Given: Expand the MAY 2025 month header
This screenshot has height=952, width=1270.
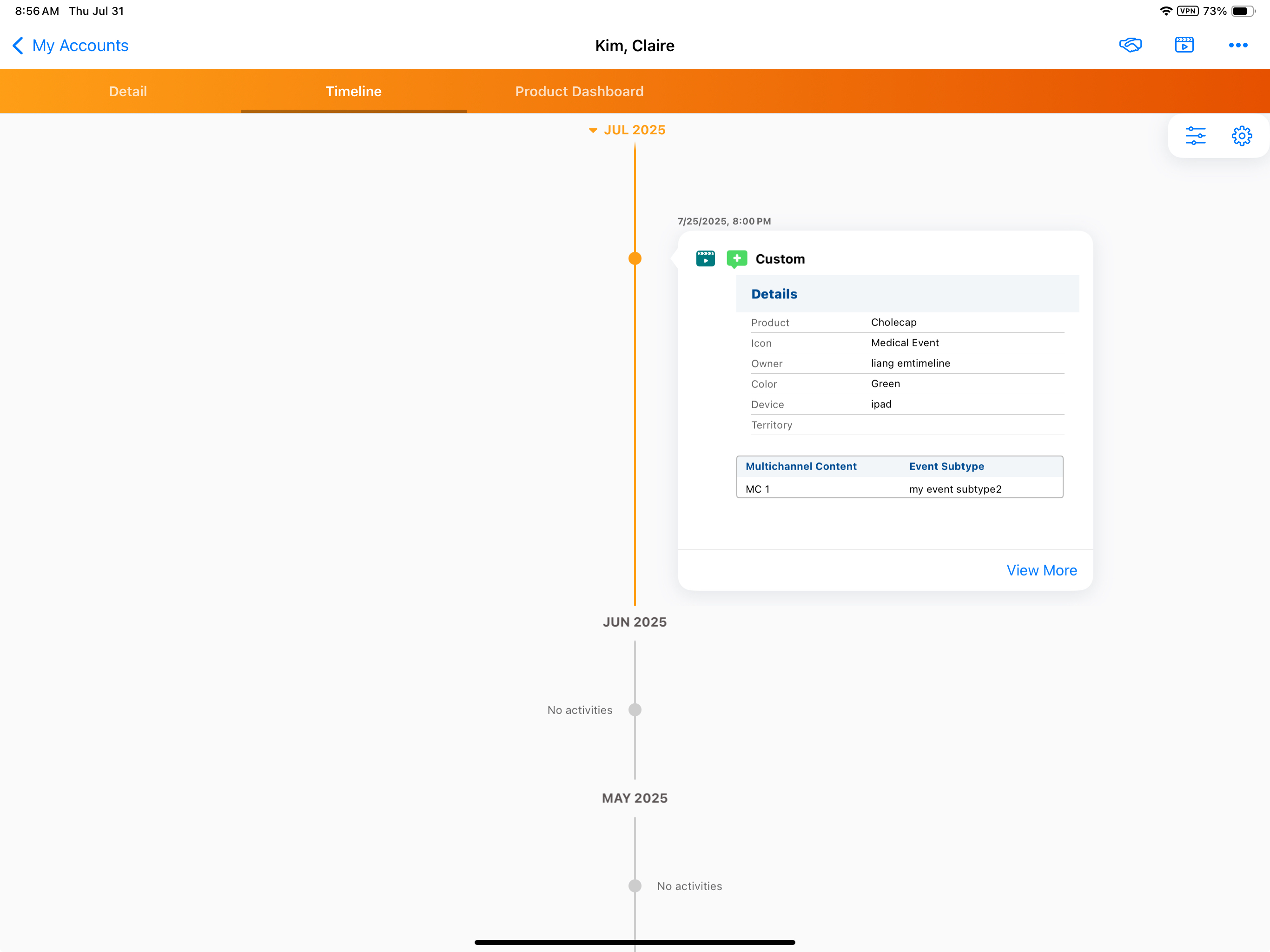Looking at the screenshot, I should click(x=635, y=798).
